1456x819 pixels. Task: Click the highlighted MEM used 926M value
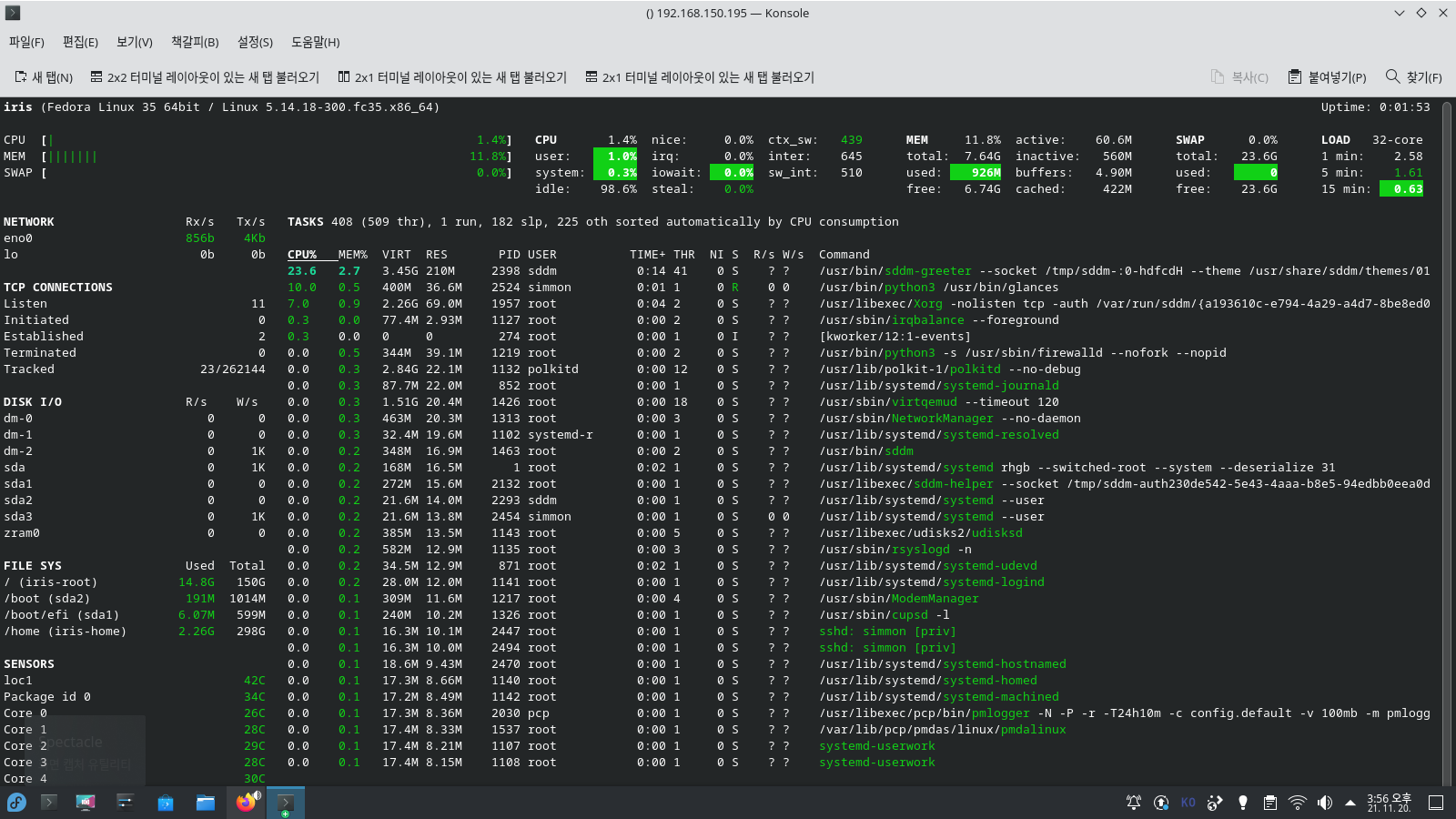tap(976, 173)
